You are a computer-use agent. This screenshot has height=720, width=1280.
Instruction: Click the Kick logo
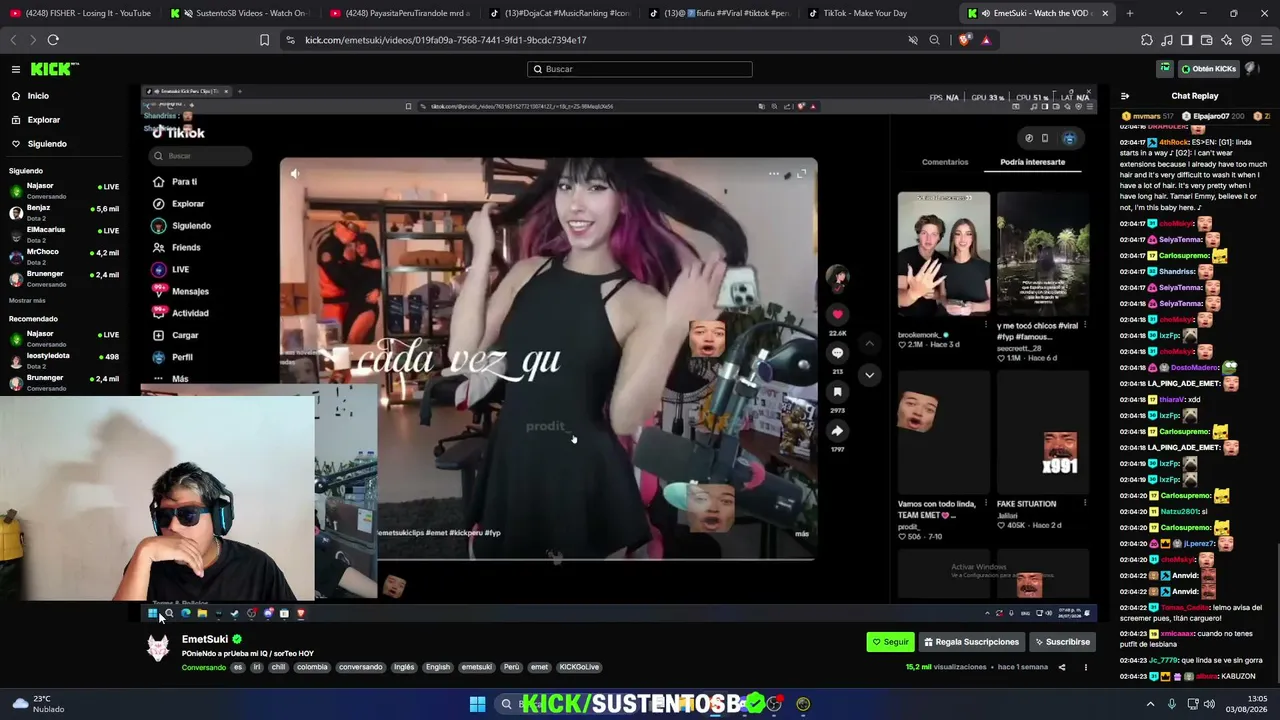coord(54,69)
